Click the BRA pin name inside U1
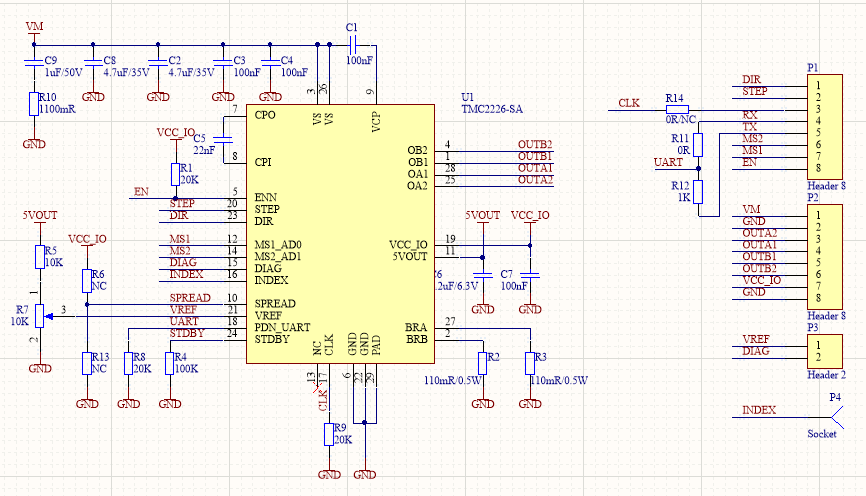The width and height of the screenshot is (866, 496). 416,328
